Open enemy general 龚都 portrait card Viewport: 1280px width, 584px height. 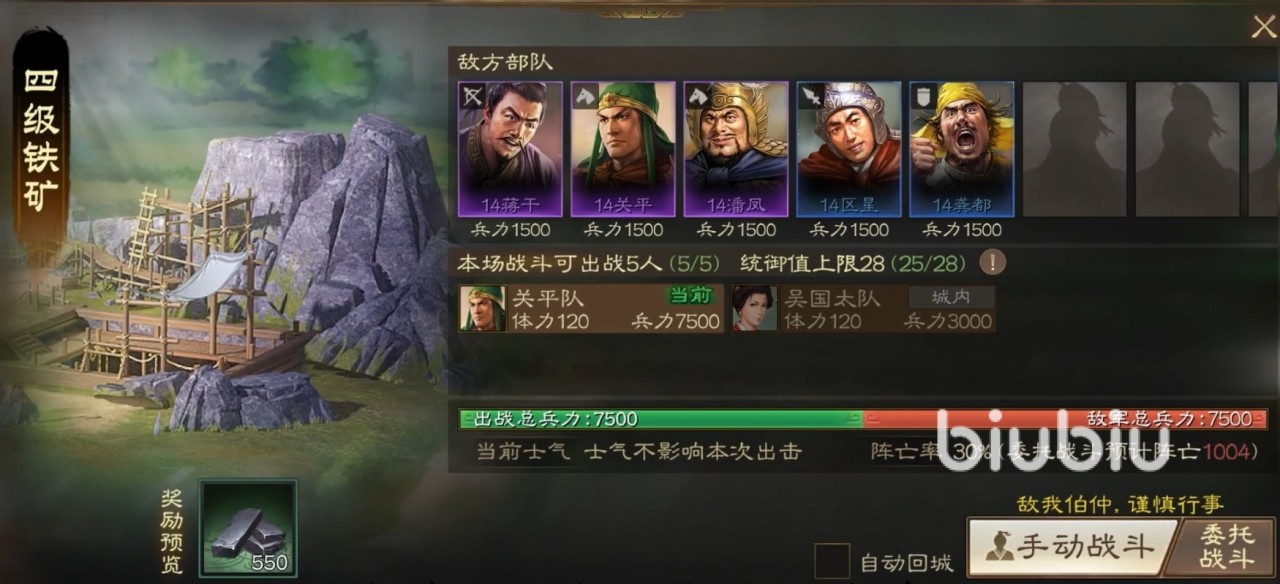coord(962,149)
